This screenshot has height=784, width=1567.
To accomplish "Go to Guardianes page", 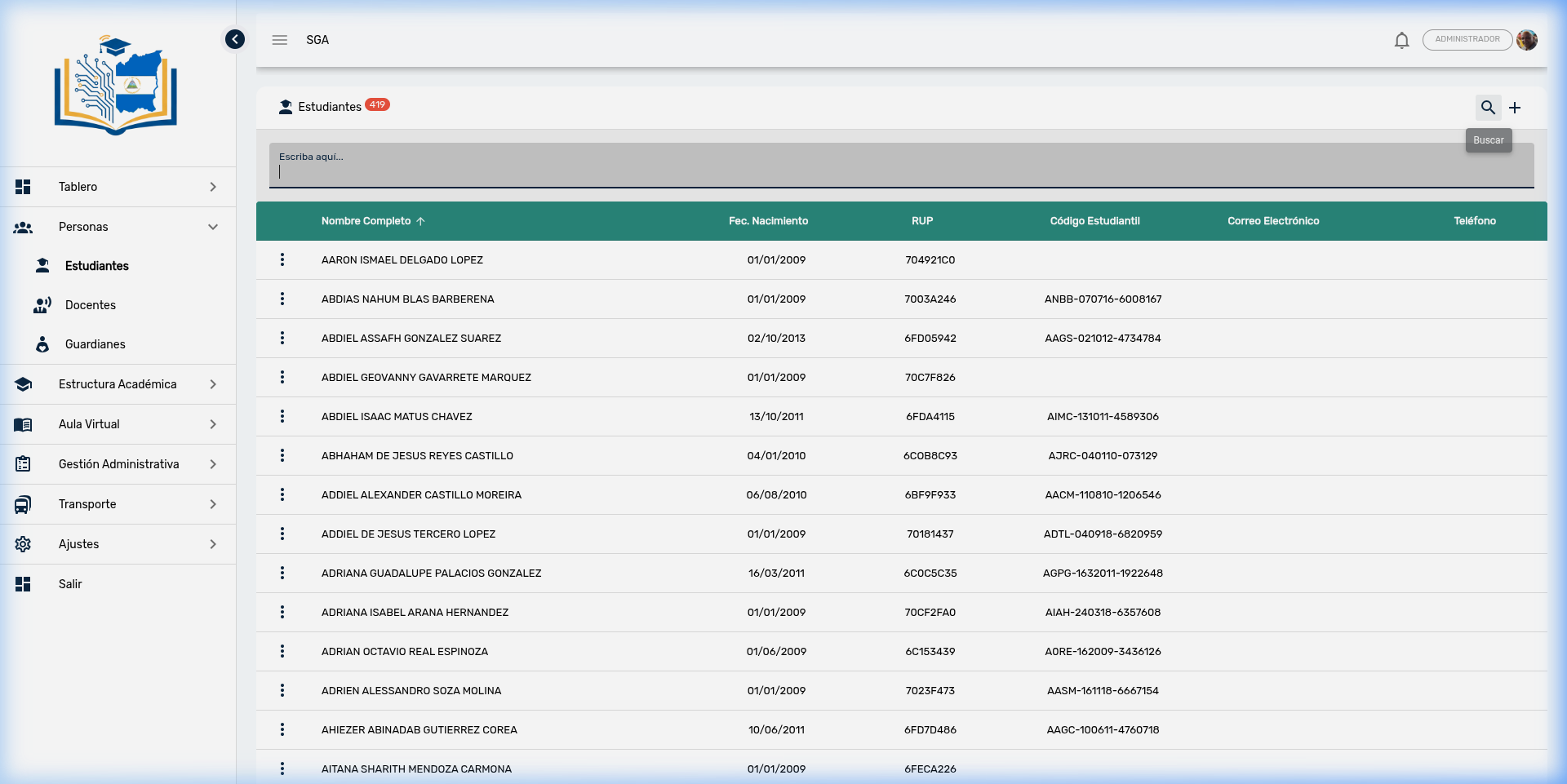I will 95,344.
